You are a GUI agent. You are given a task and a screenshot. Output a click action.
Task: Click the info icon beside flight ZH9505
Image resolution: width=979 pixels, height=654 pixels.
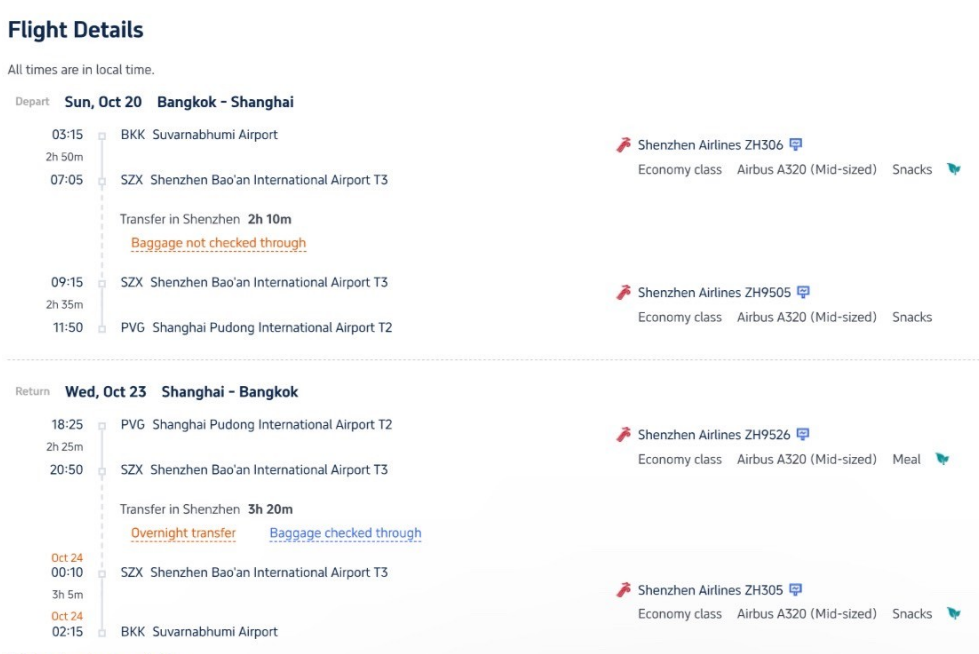coord(804,292)
